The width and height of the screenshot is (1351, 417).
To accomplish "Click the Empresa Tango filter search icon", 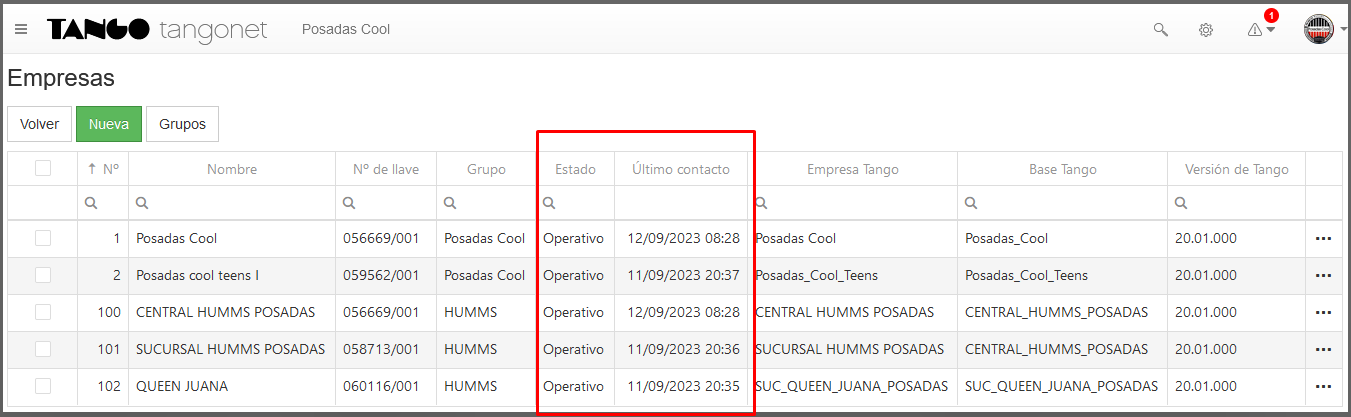I will point(761,203).
